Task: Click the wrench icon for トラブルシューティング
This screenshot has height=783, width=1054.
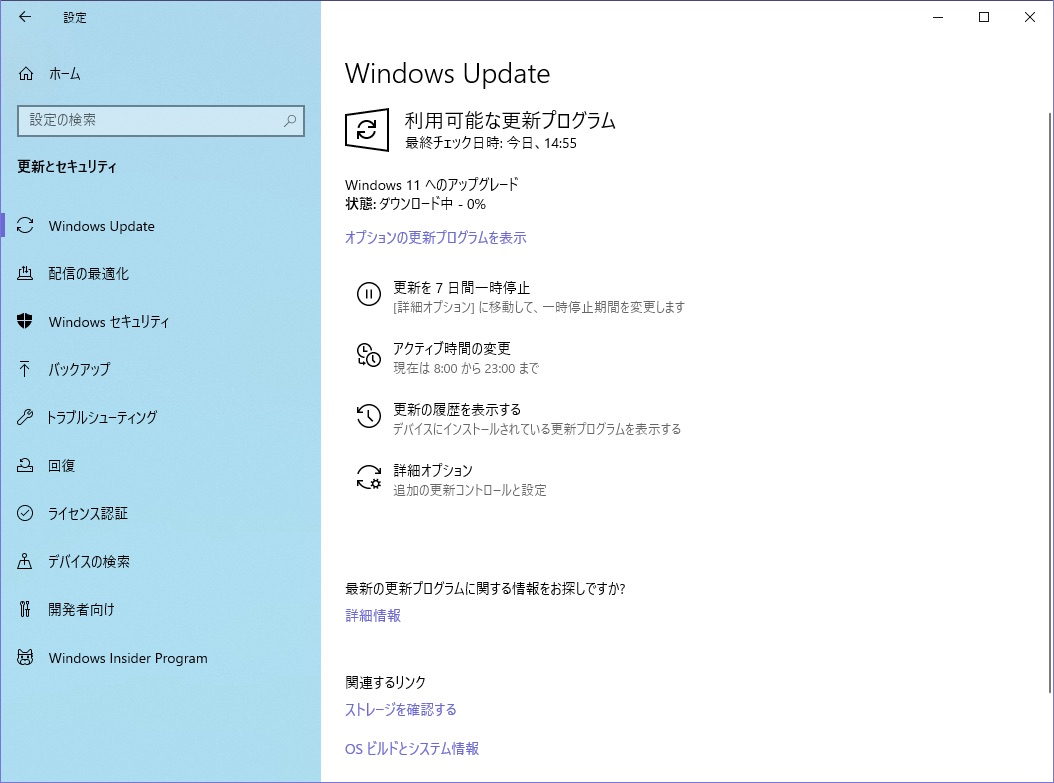Action: click(x=25, y=417)
